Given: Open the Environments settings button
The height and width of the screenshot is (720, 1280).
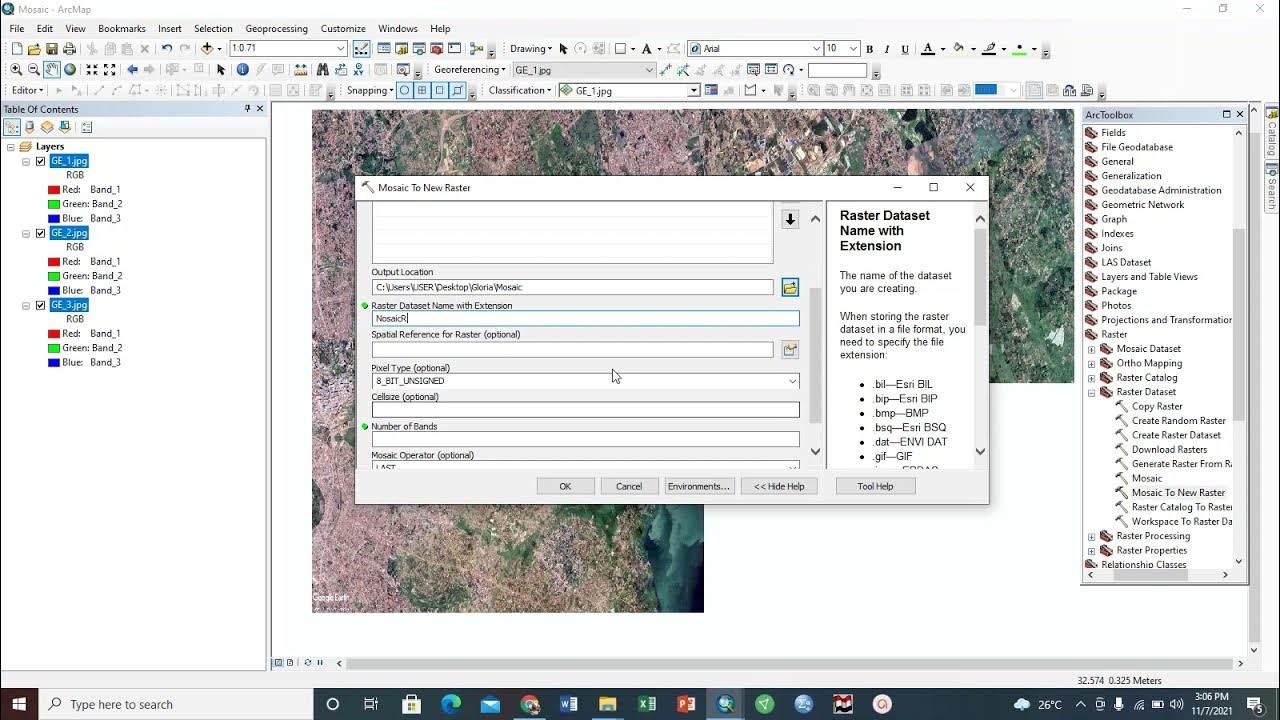Looking at the screenshot, I should 699,486.
